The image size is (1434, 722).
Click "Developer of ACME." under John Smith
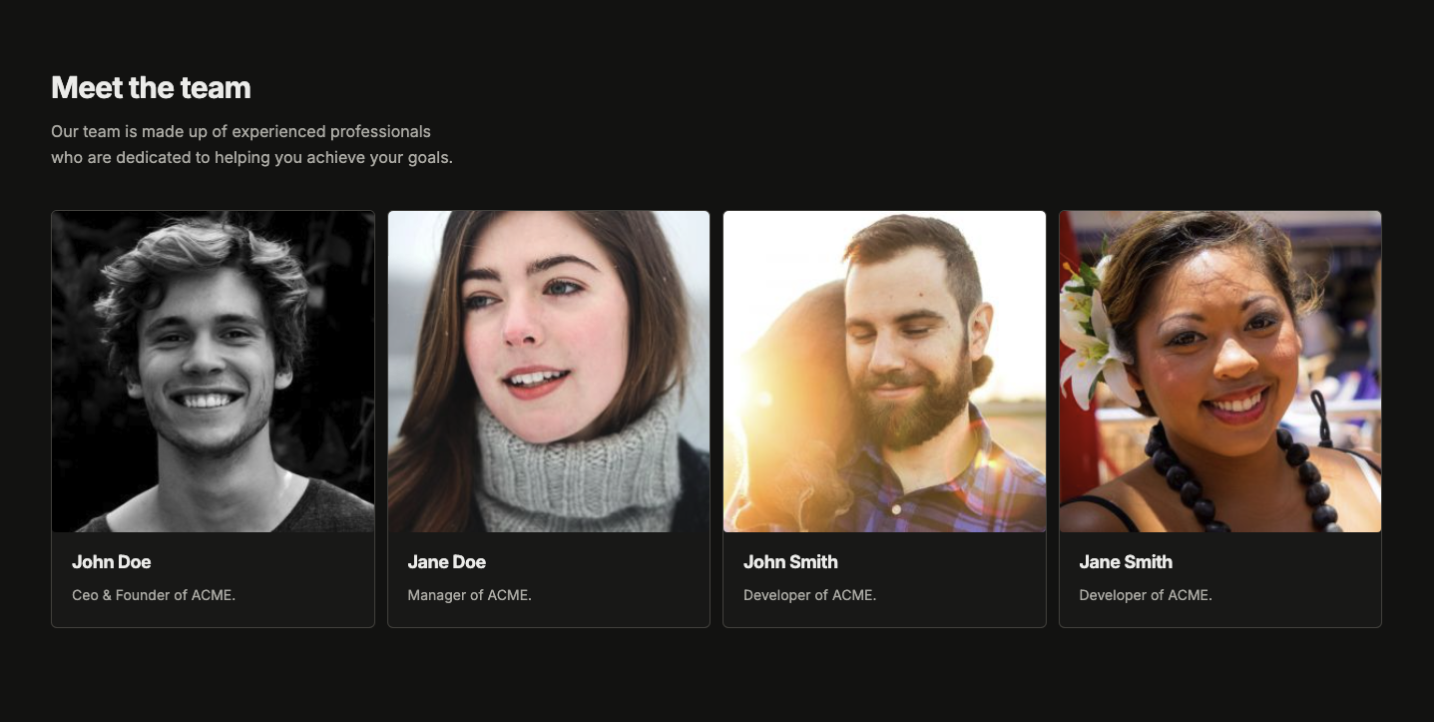click(x=809, y=595)
